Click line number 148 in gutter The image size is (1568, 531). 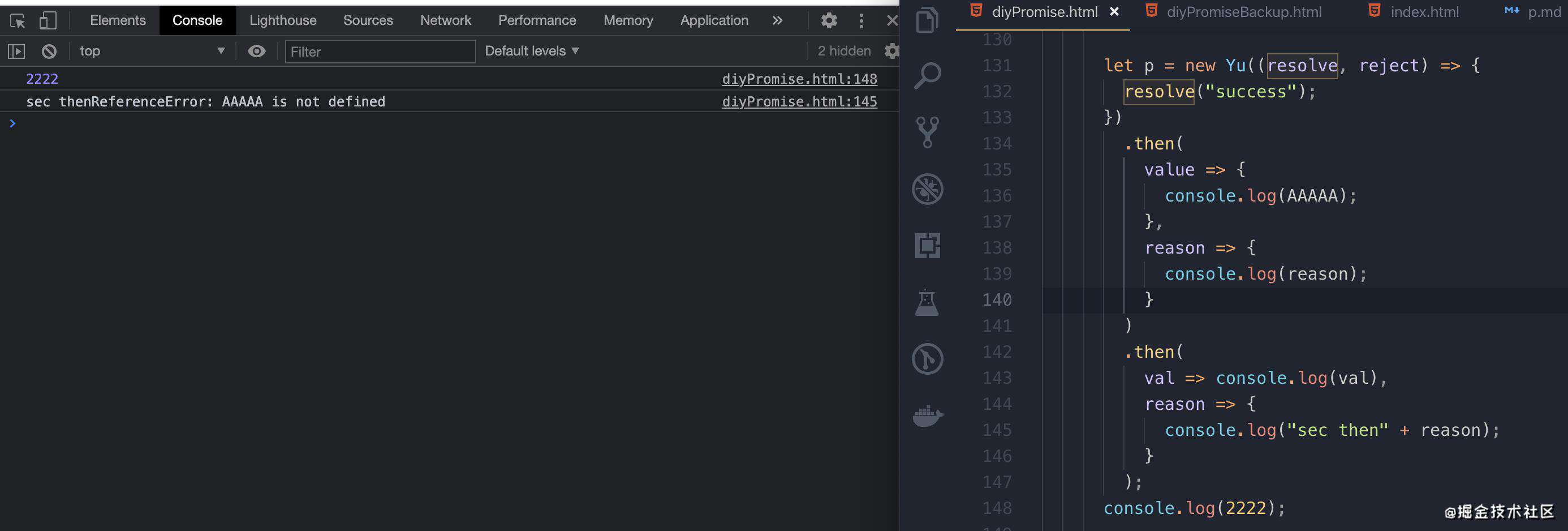pyautogui.click(x=997, y=508)
